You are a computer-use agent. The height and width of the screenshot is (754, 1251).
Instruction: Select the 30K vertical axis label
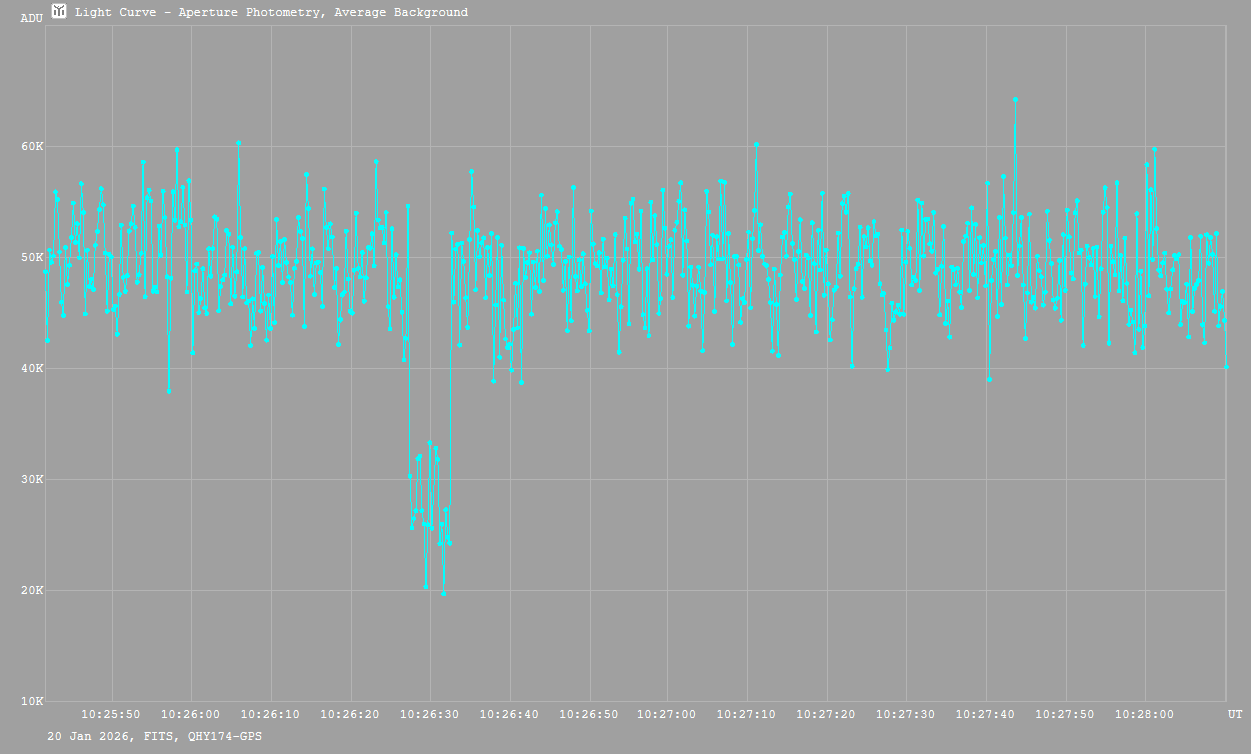[x=33, y=480]
